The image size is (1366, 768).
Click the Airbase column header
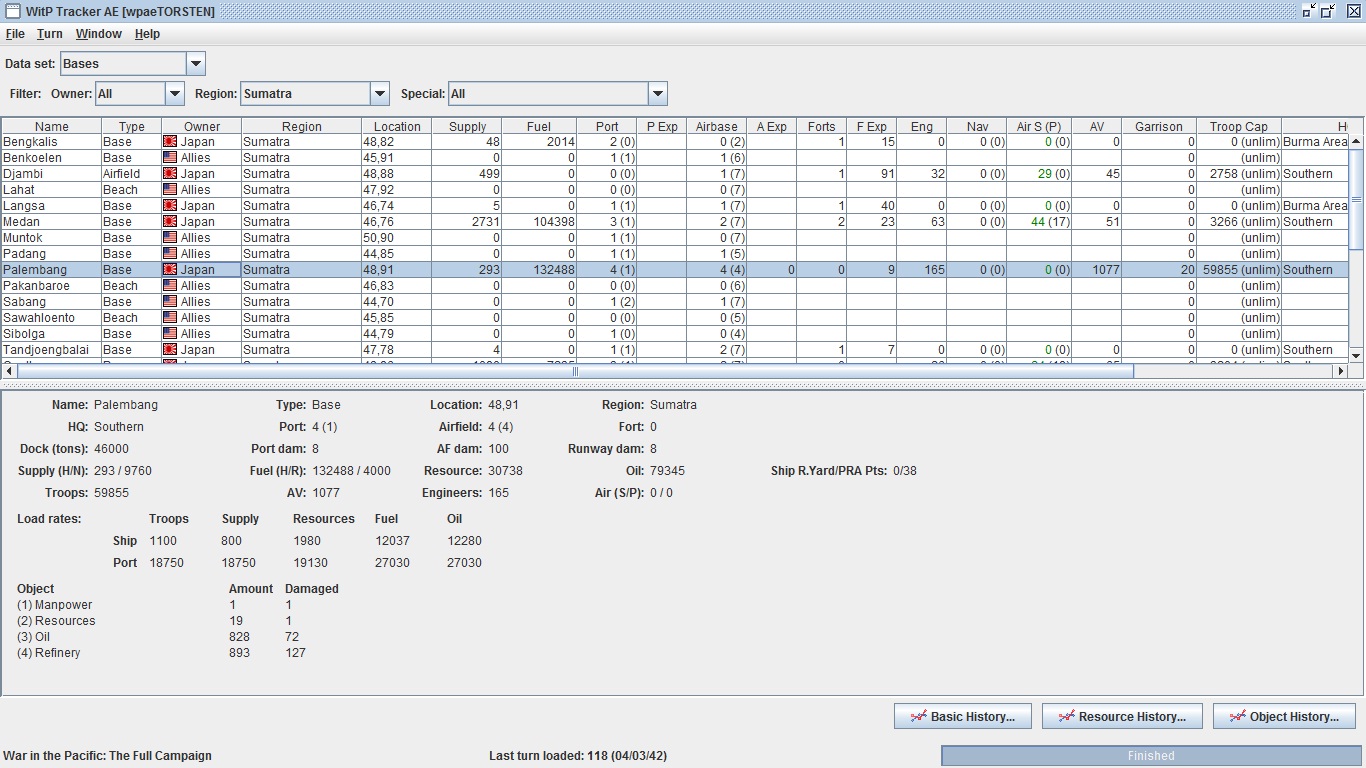[717, 126]
